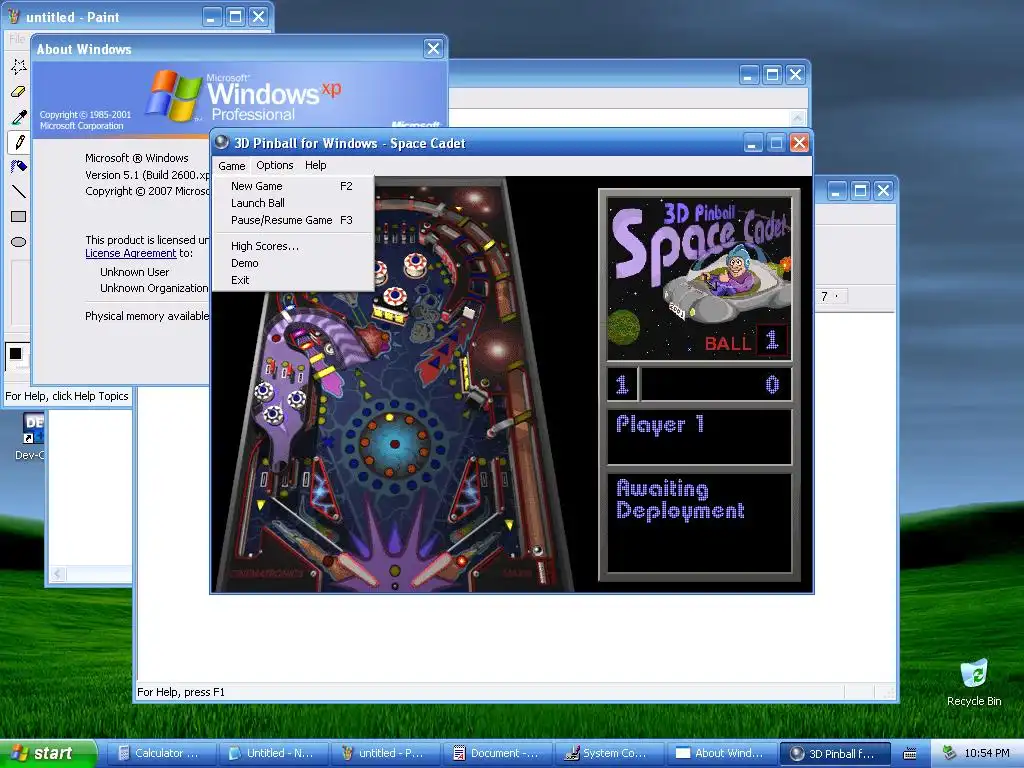Select the Free-Form Select tool in Paint
Viewport: 1024px width, 768px height.
coord(19,66)
